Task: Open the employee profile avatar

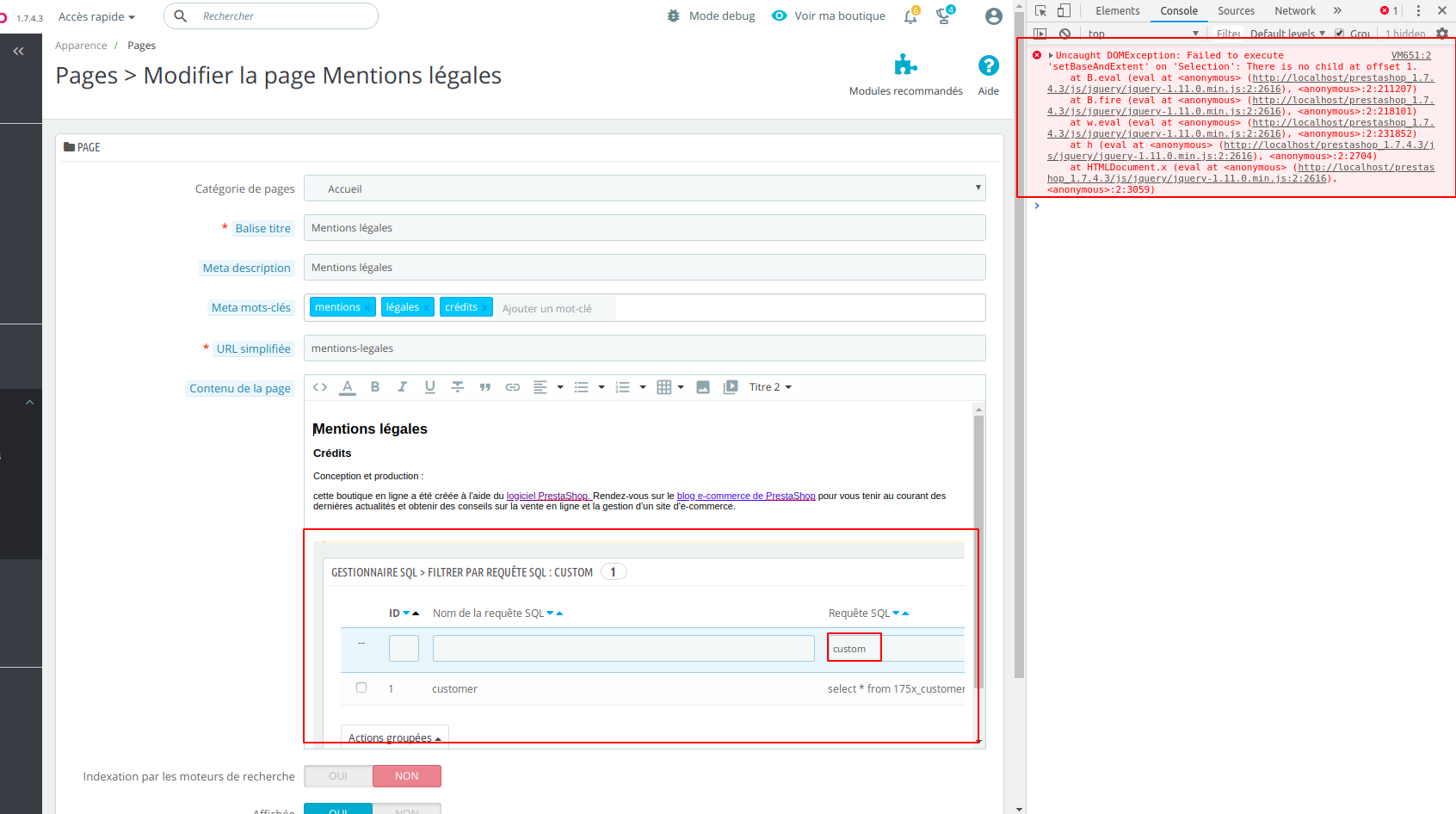Action: pos(994,16)
